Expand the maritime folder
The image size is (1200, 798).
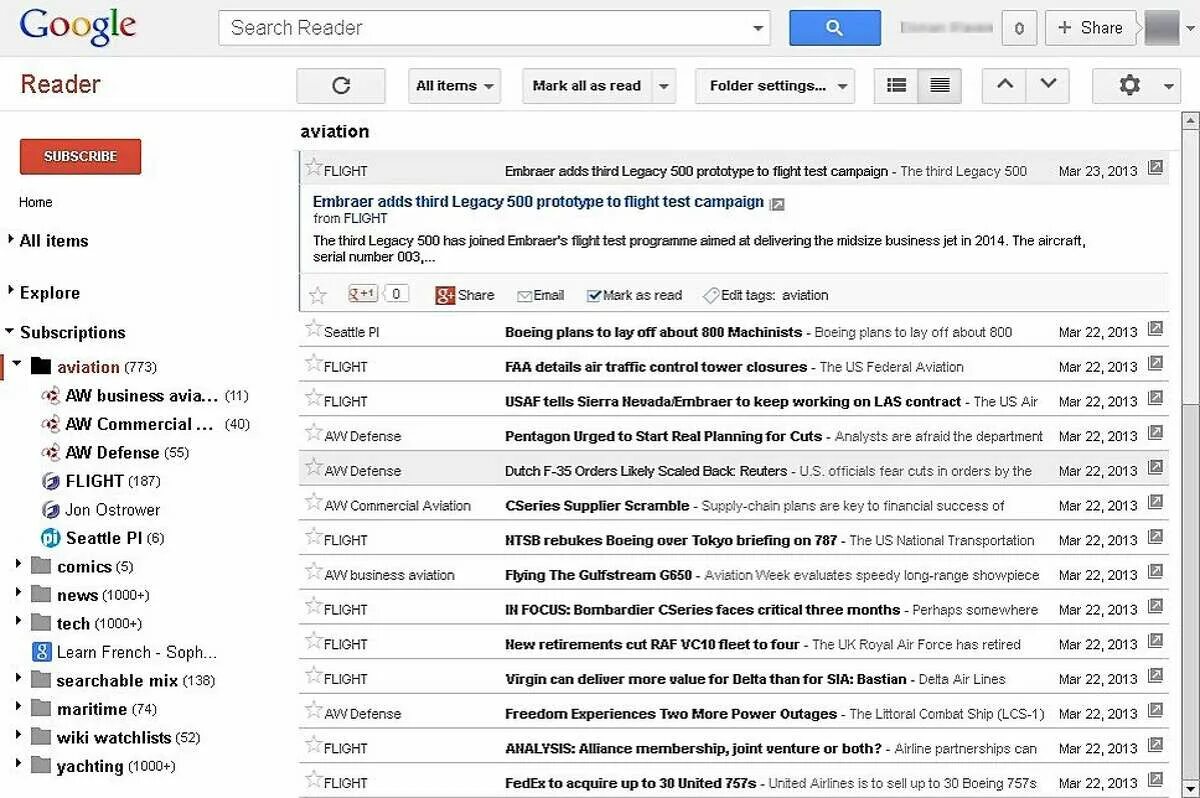(x=18, y=708)
